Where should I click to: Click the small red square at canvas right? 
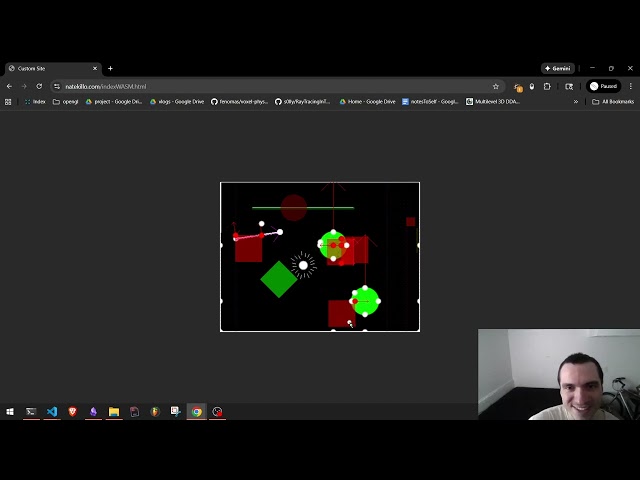coord(411,222)
